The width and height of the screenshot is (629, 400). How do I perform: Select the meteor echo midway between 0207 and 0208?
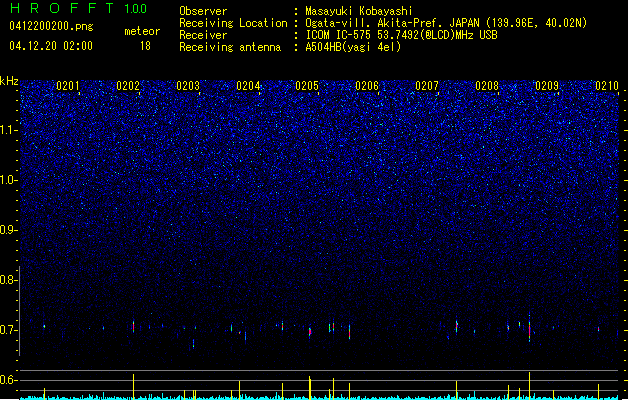(x=457, y=326)
